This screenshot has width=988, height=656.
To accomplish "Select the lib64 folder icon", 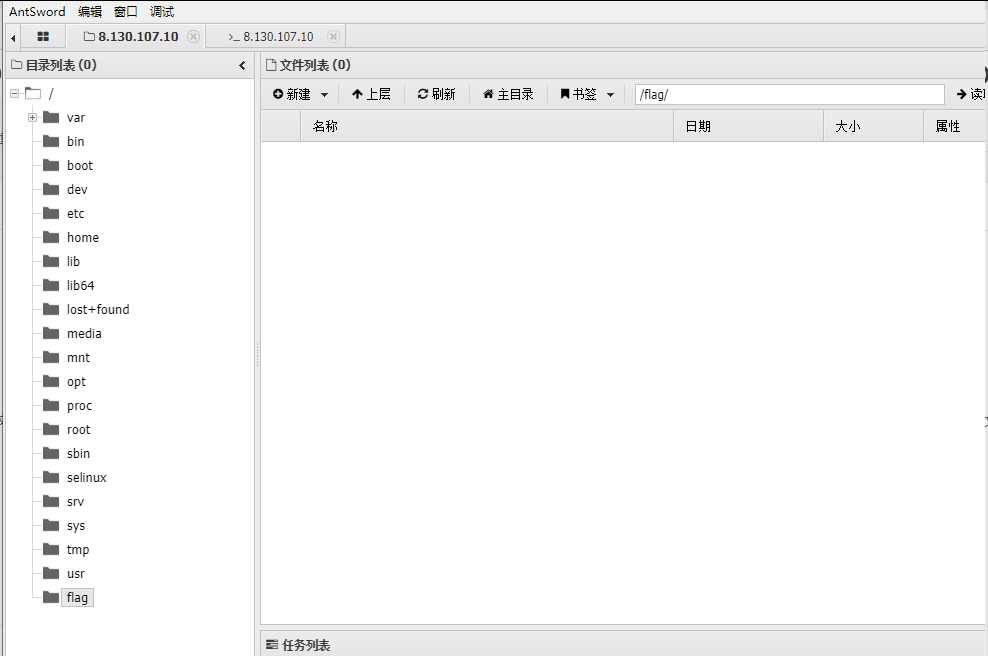I will point(51,285).
